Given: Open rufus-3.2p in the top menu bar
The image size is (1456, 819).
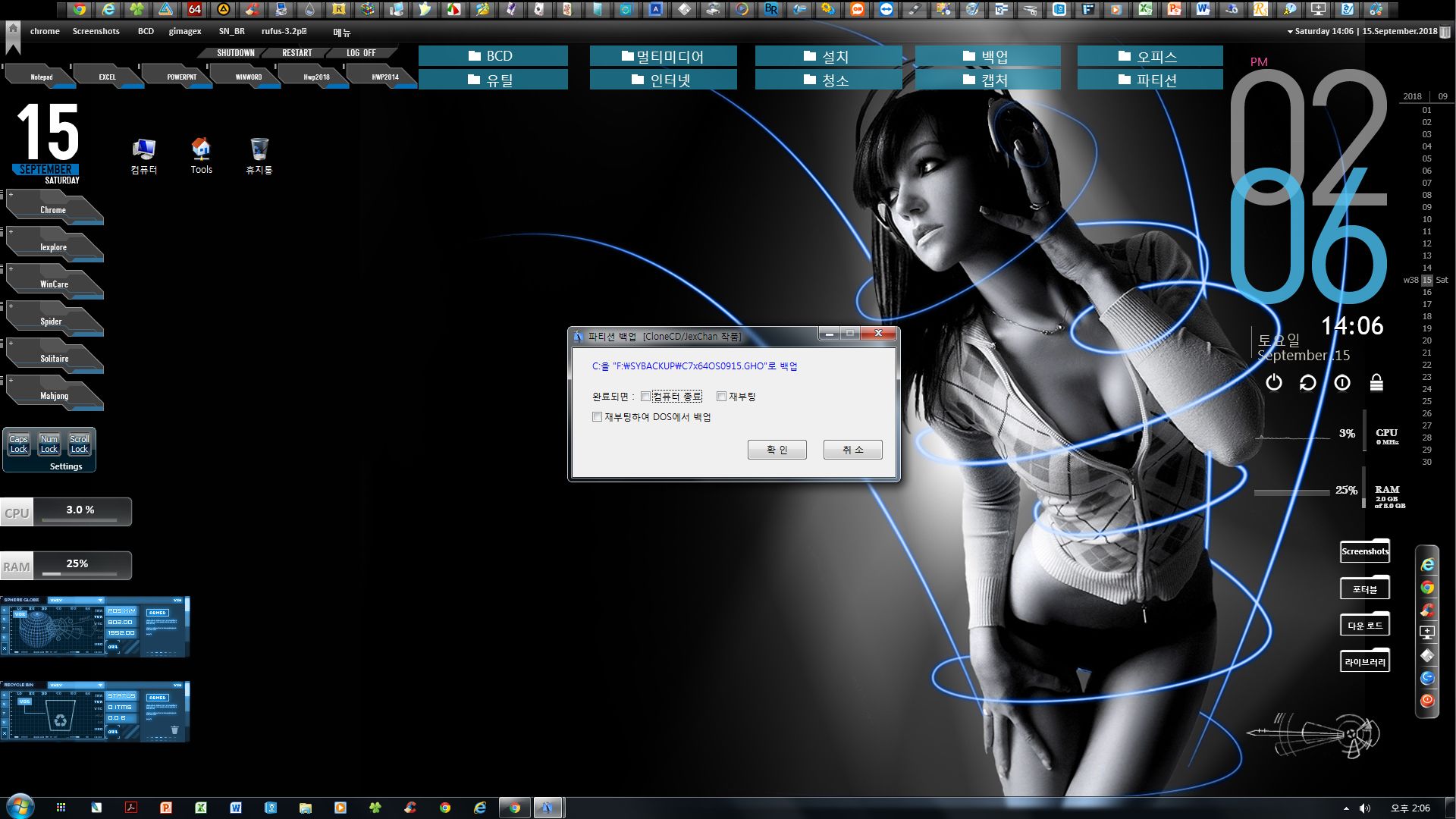Looking at the screenshot, I should coord(284,31).
